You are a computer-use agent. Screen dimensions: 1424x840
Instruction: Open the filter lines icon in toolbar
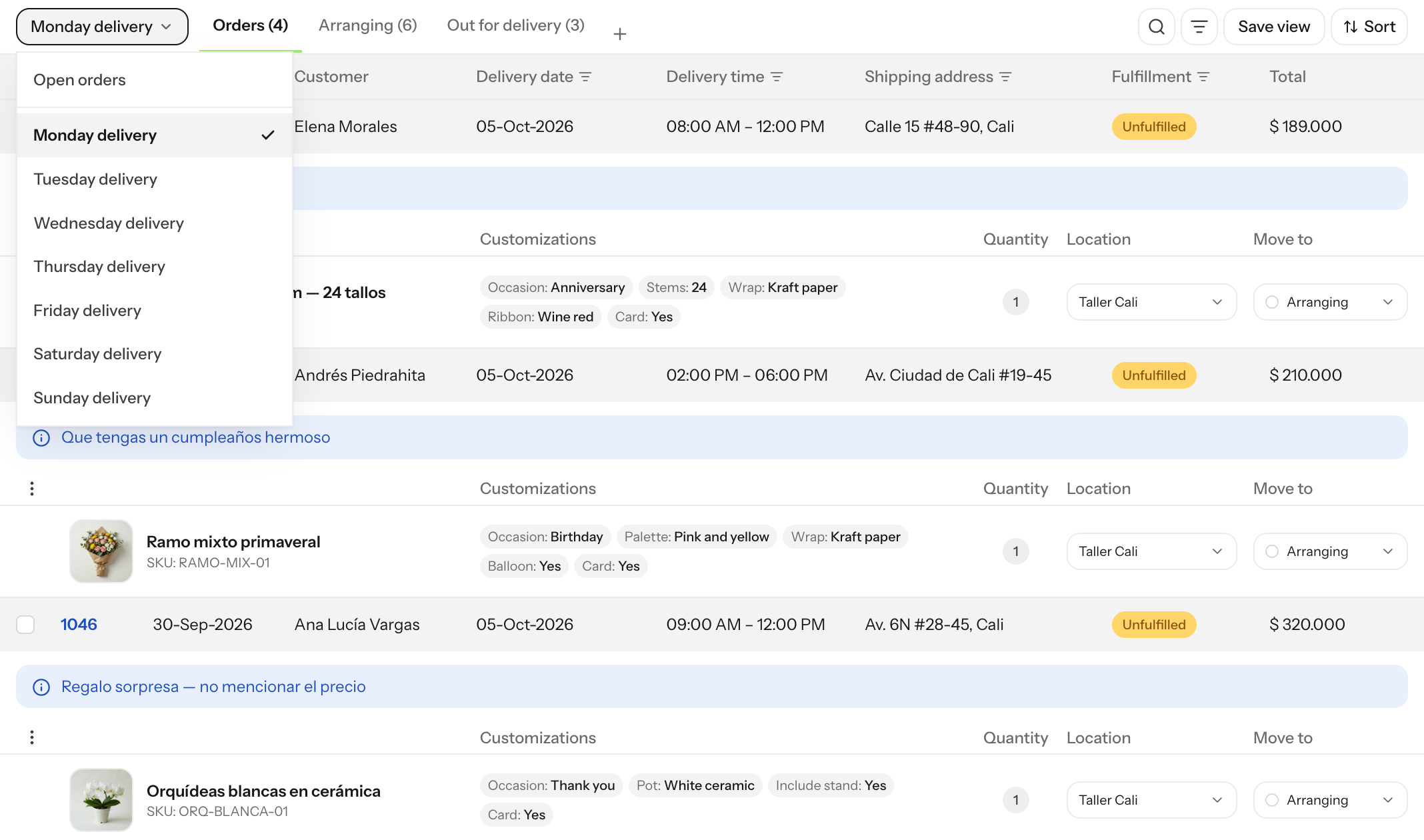[1199, 27]
